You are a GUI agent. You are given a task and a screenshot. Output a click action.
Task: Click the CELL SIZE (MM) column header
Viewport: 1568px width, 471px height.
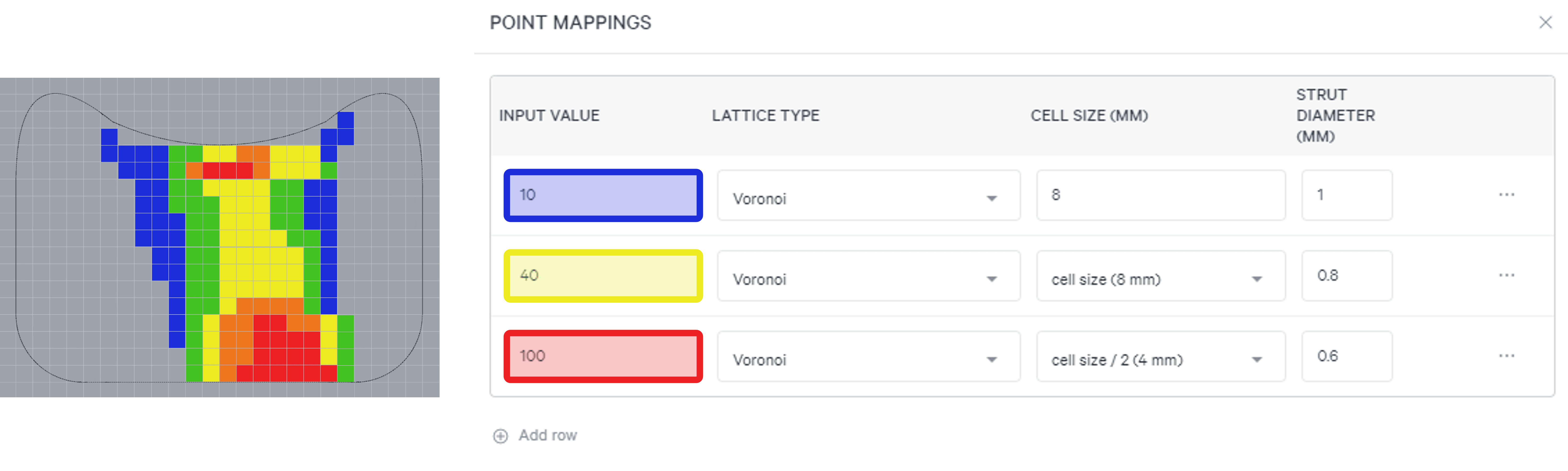(x=1089, y=115)
